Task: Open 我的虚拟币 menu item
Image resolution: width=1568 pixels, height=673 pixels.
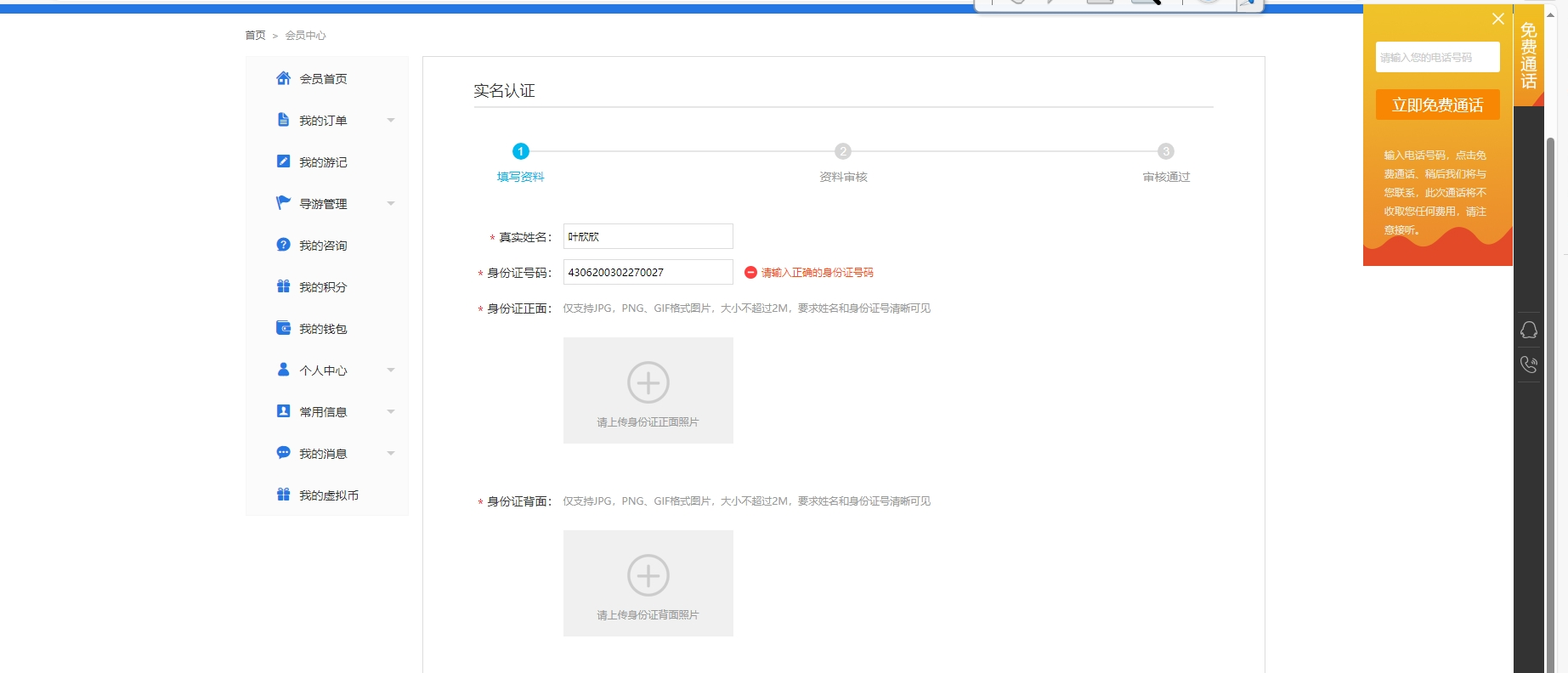Action: pyautogui.click(x=328, y=495)
